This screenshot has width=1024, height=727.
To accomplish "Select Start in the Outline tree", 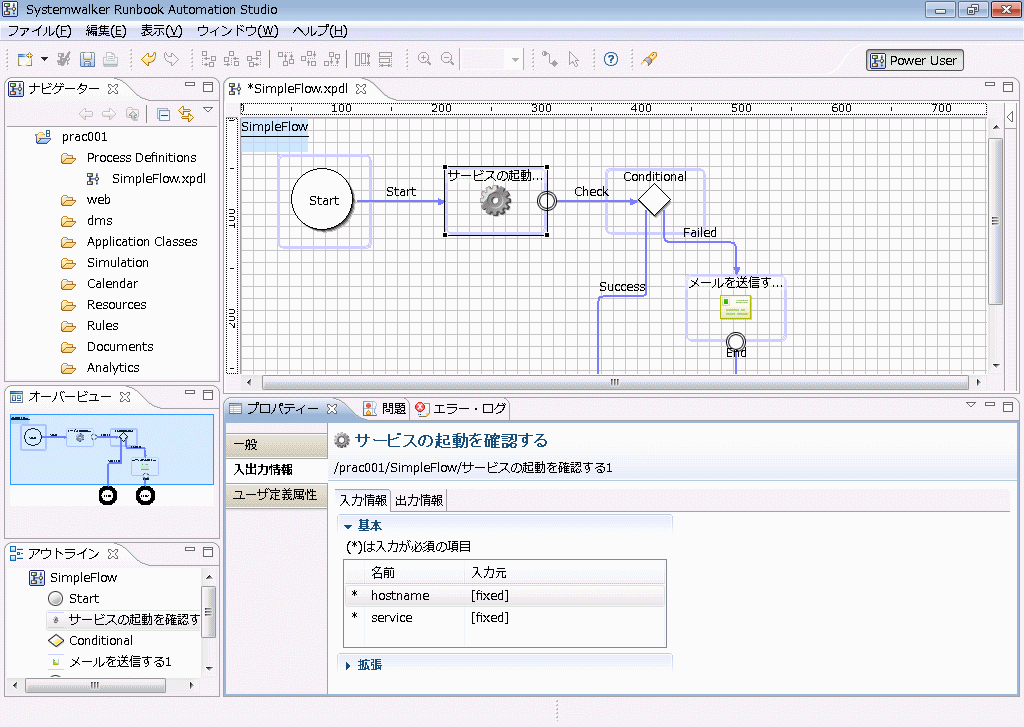I will [x=84, y=598].
